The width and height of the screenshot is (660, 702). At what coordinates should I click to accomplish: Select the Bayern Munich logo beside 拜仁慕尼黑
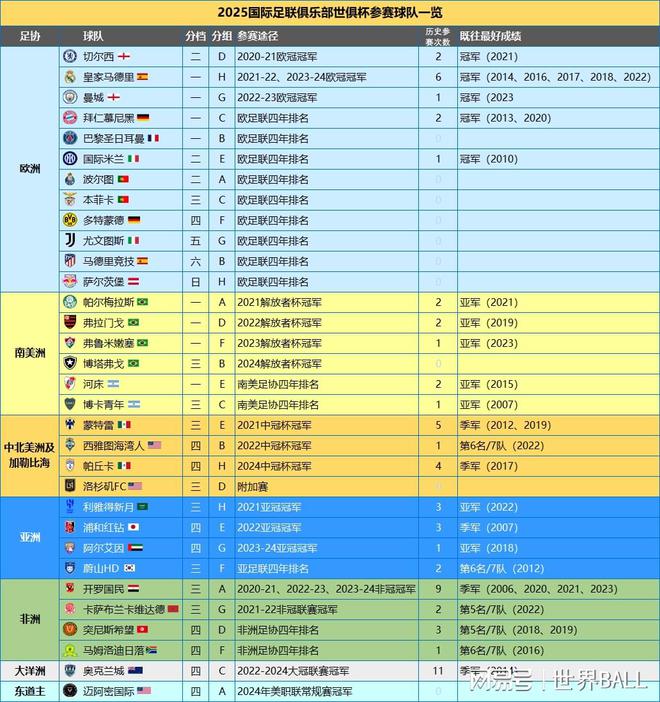tap(70, 117)
